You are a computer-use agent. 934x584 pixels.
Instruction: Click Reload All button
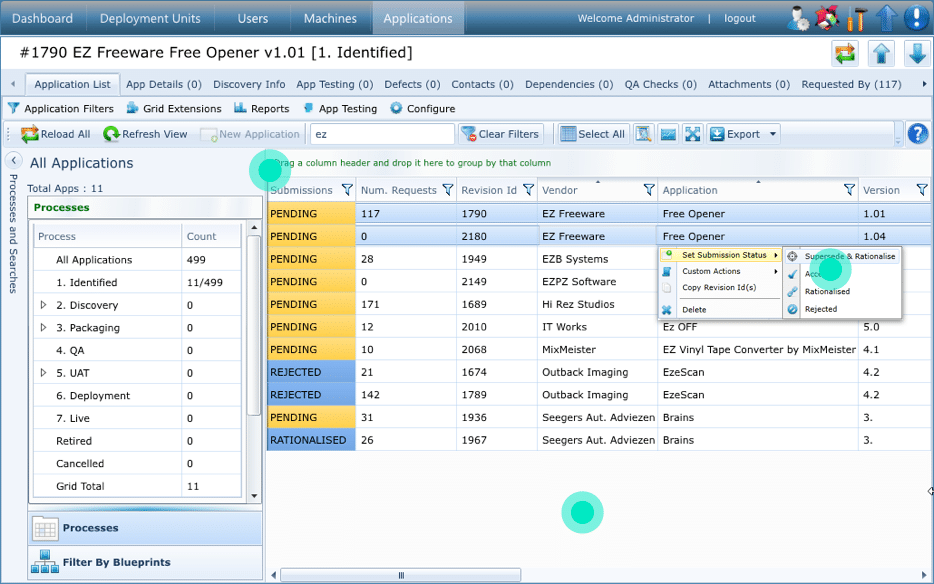point(55,134)
